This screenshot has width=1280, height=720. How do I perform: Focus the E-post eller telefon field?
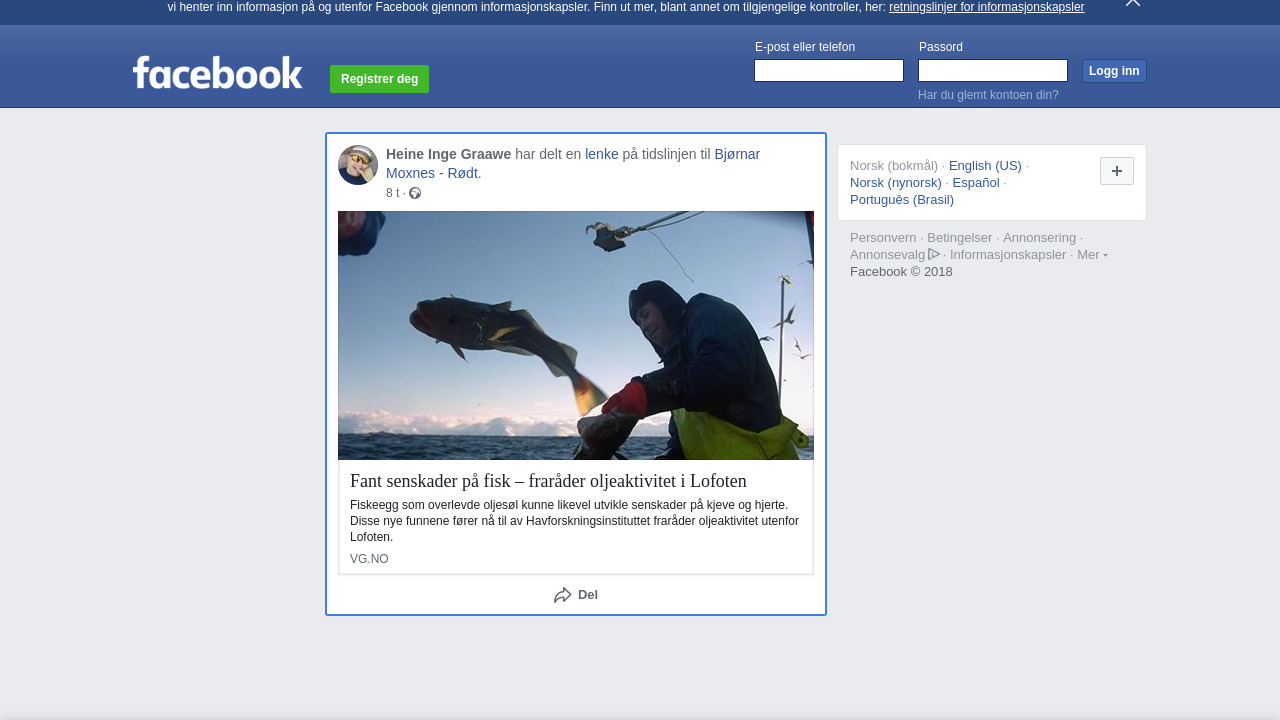pos(829,71)
